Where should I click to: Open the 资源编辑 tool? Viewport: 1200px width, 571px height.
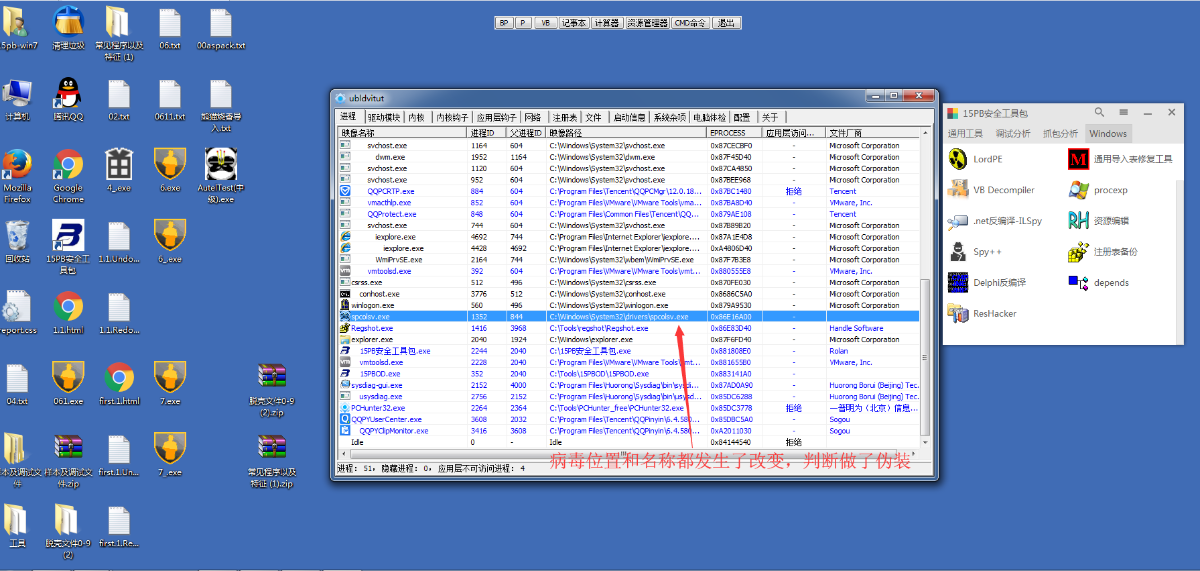coord(1099,220)
